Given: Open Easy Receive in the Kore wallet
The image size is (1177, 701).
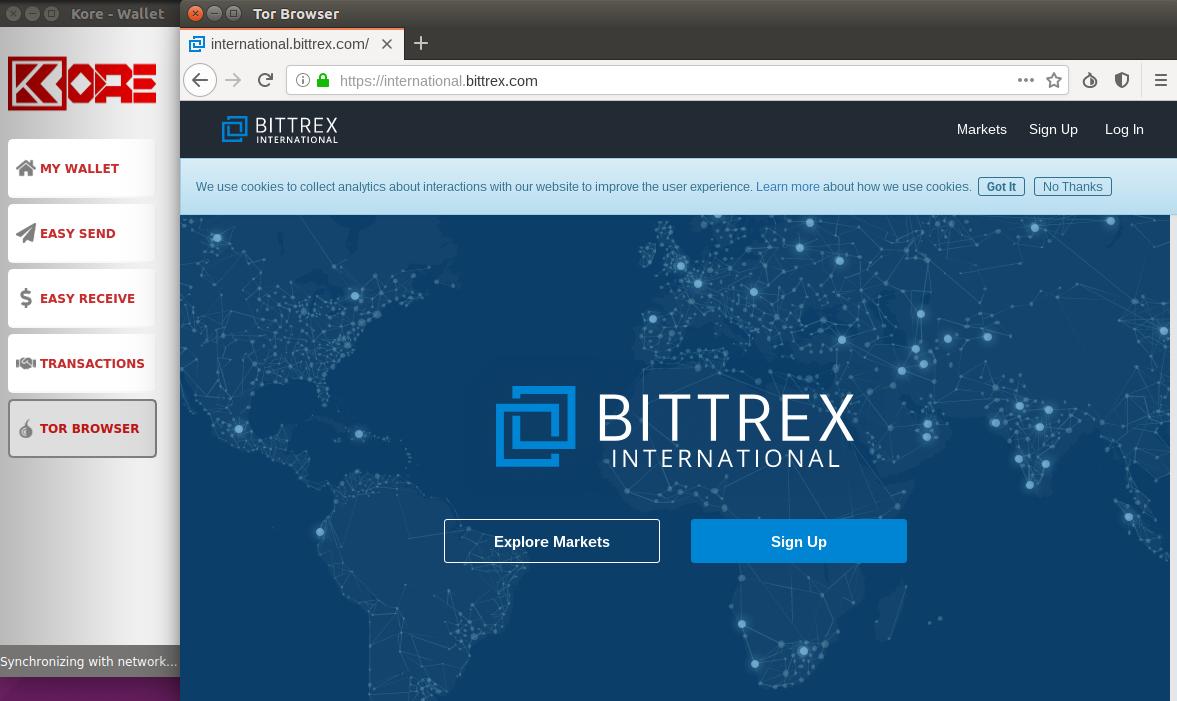Looking at the screenshot, I should click(x=87, y=298).
